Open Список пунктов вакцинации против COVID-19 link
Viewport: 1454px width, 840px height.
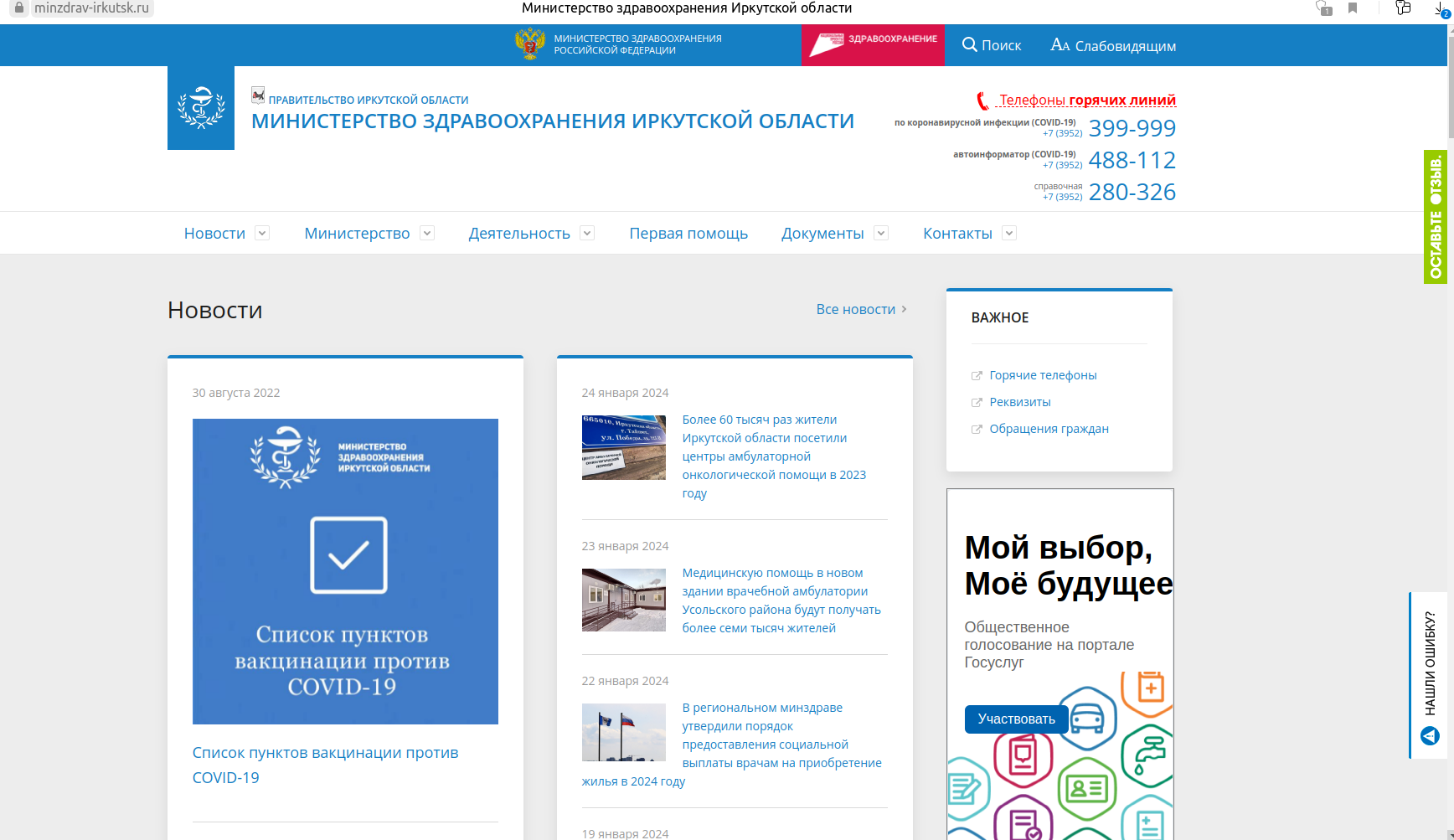pos(326,765)
